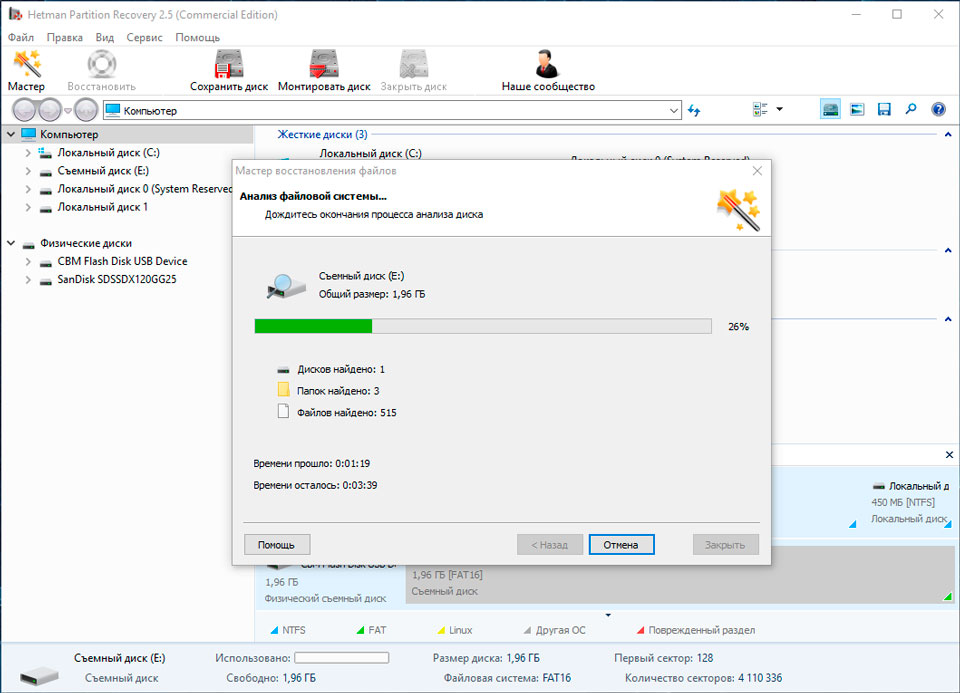Screen dimensions: 960x693
Task: Open the Правка menu
Action: (64, 37)
